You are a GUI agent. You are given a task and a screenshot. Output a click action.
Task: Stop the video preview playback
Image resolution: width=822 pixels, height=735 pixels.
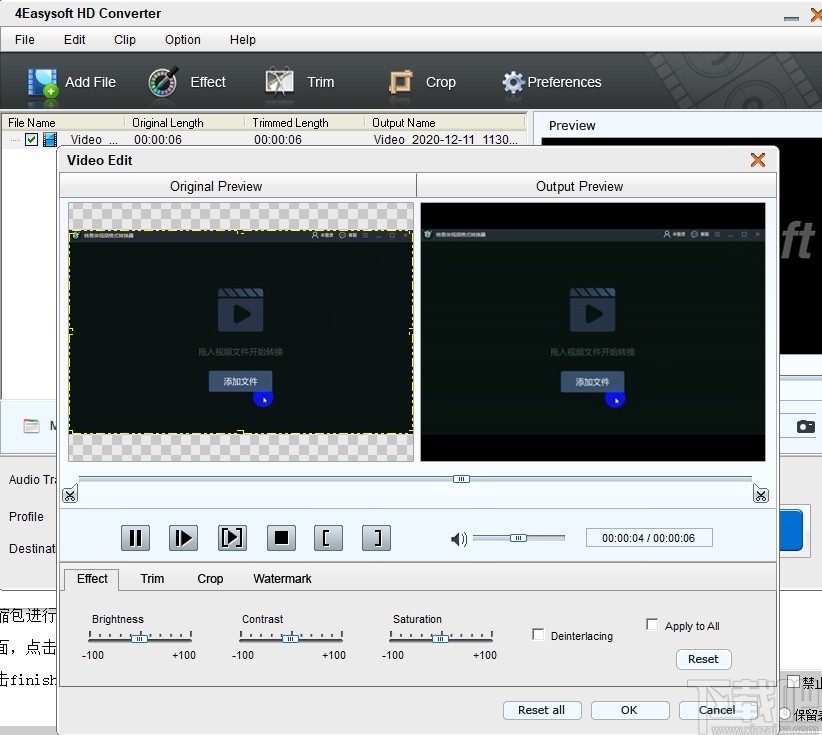tap(281, 538)
